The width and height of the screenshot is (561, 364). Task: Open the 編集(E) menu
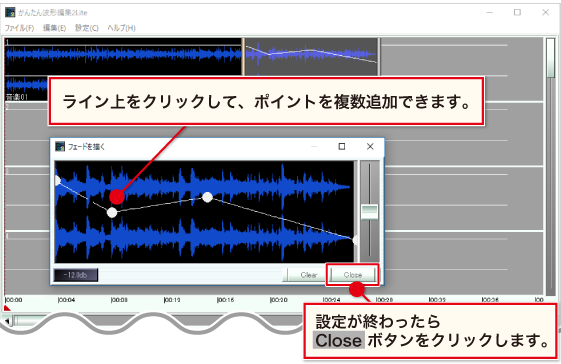click(x=54, y=28)
